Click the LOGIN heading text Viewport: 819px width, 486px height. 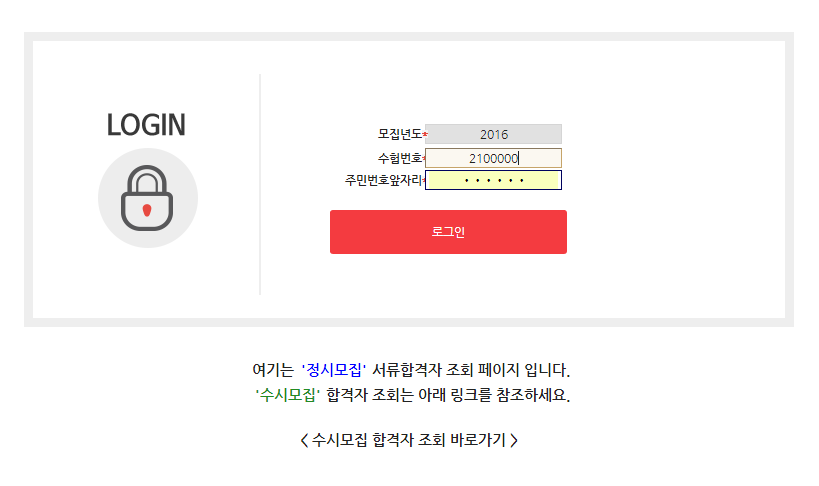pyautogui.click(x=146, y=125)
